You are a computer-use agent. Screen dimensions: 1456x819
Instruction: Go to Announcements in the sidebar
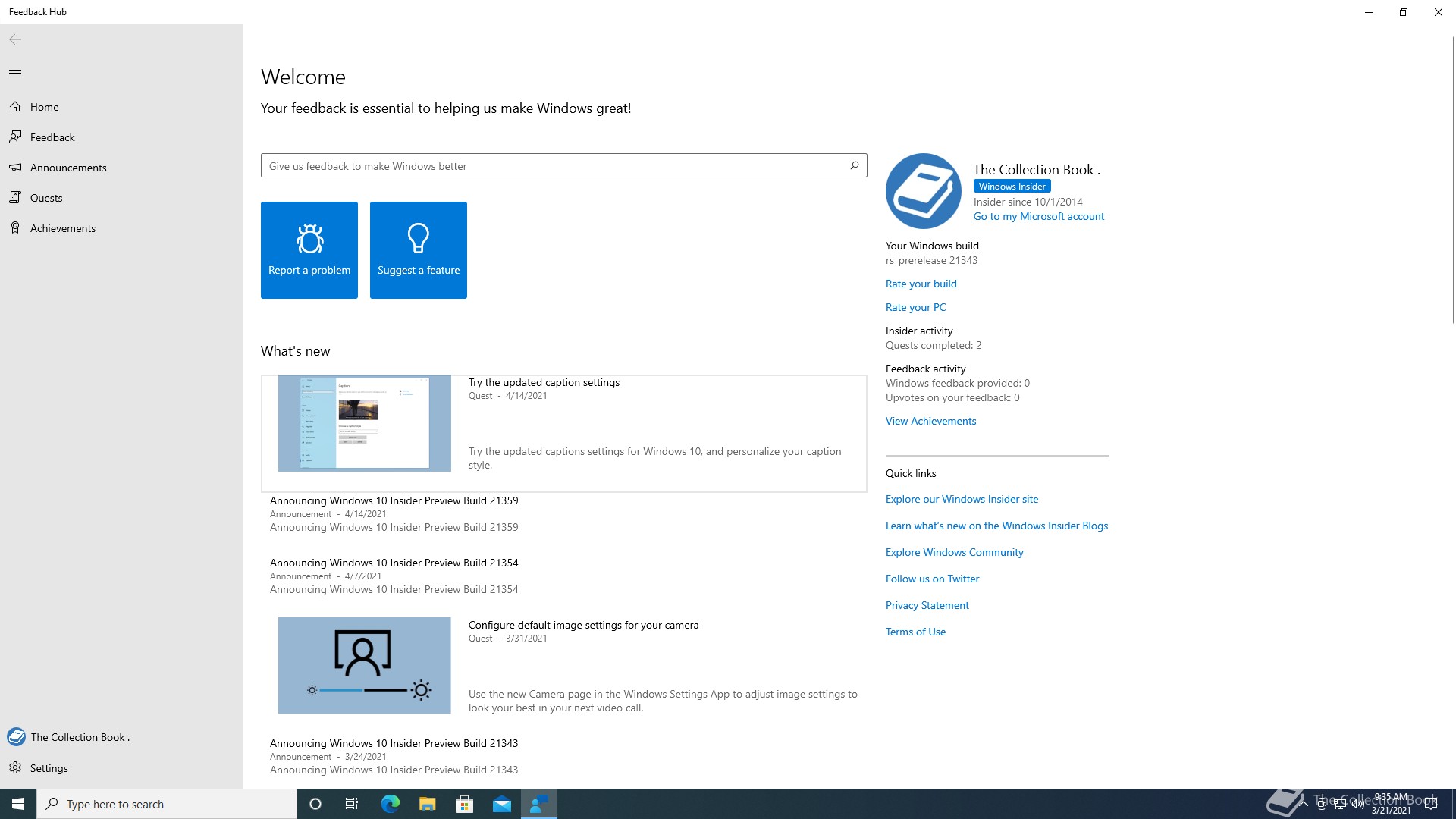pyautogui.click(x=68, y=168)
